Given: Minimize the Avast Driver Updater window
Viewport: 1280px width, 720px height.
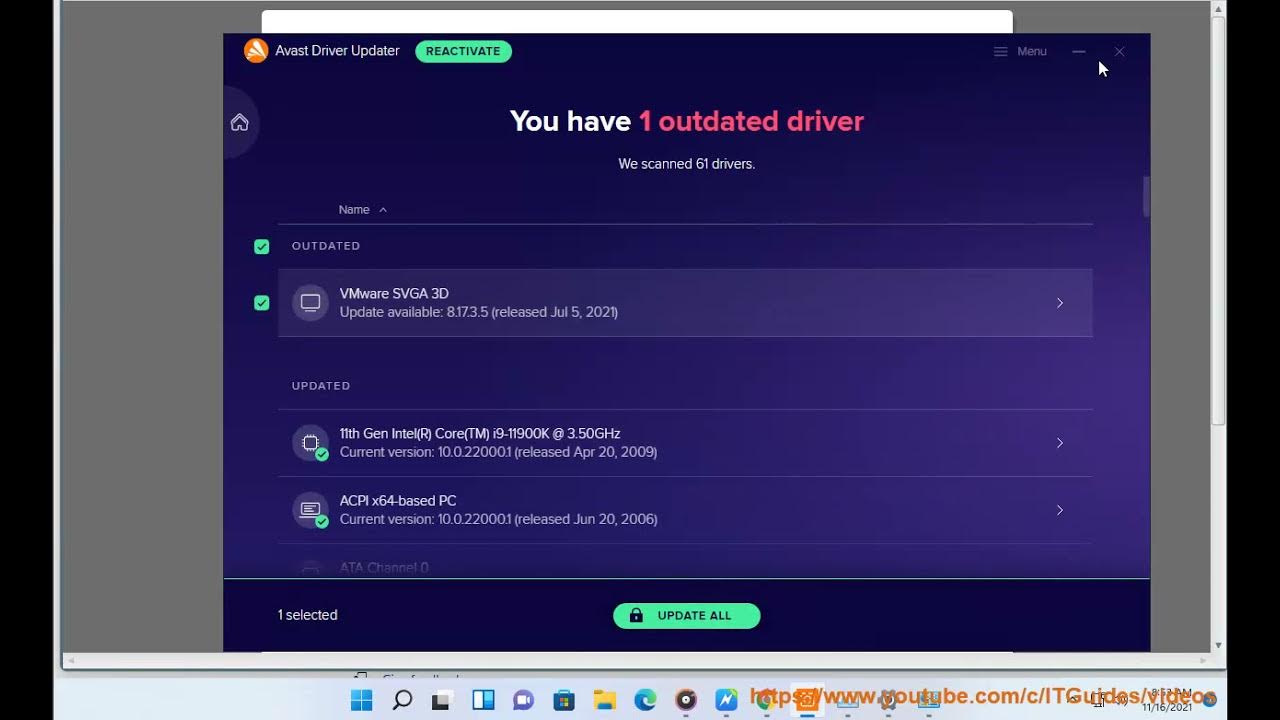Looking at the screenshot, I should pos(1078,51).
